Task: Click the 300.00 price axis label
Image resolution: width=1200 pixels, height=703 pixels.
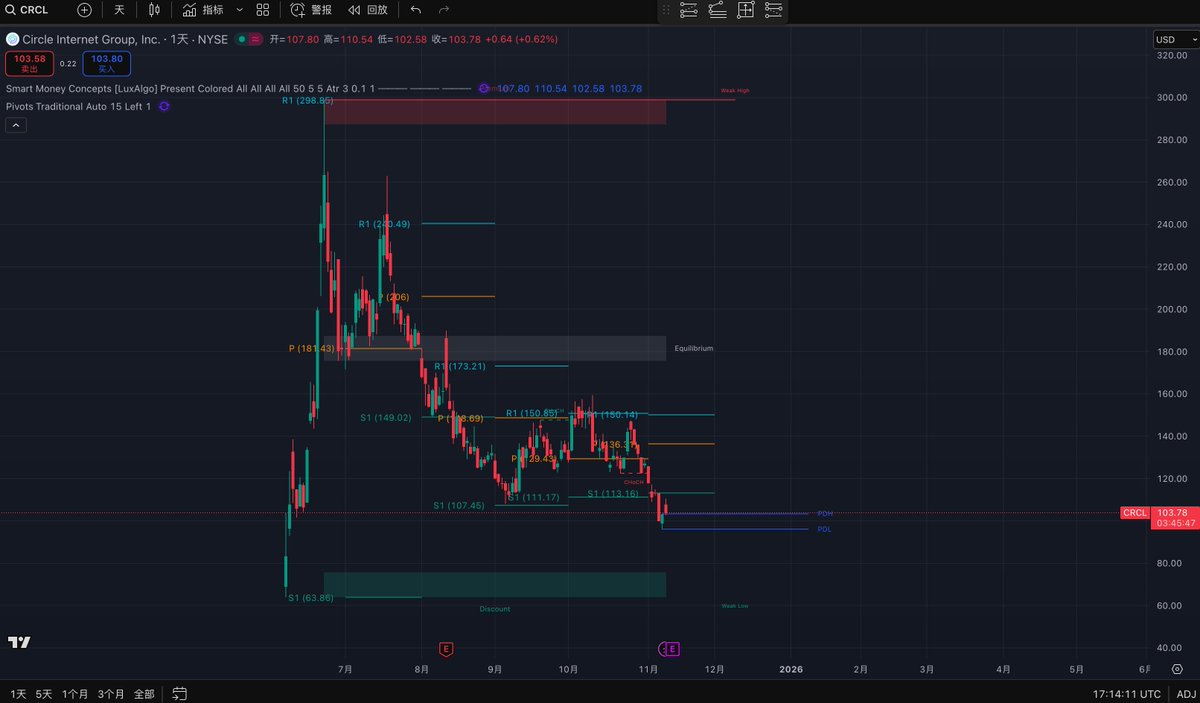Action: tap(1170, 97)
